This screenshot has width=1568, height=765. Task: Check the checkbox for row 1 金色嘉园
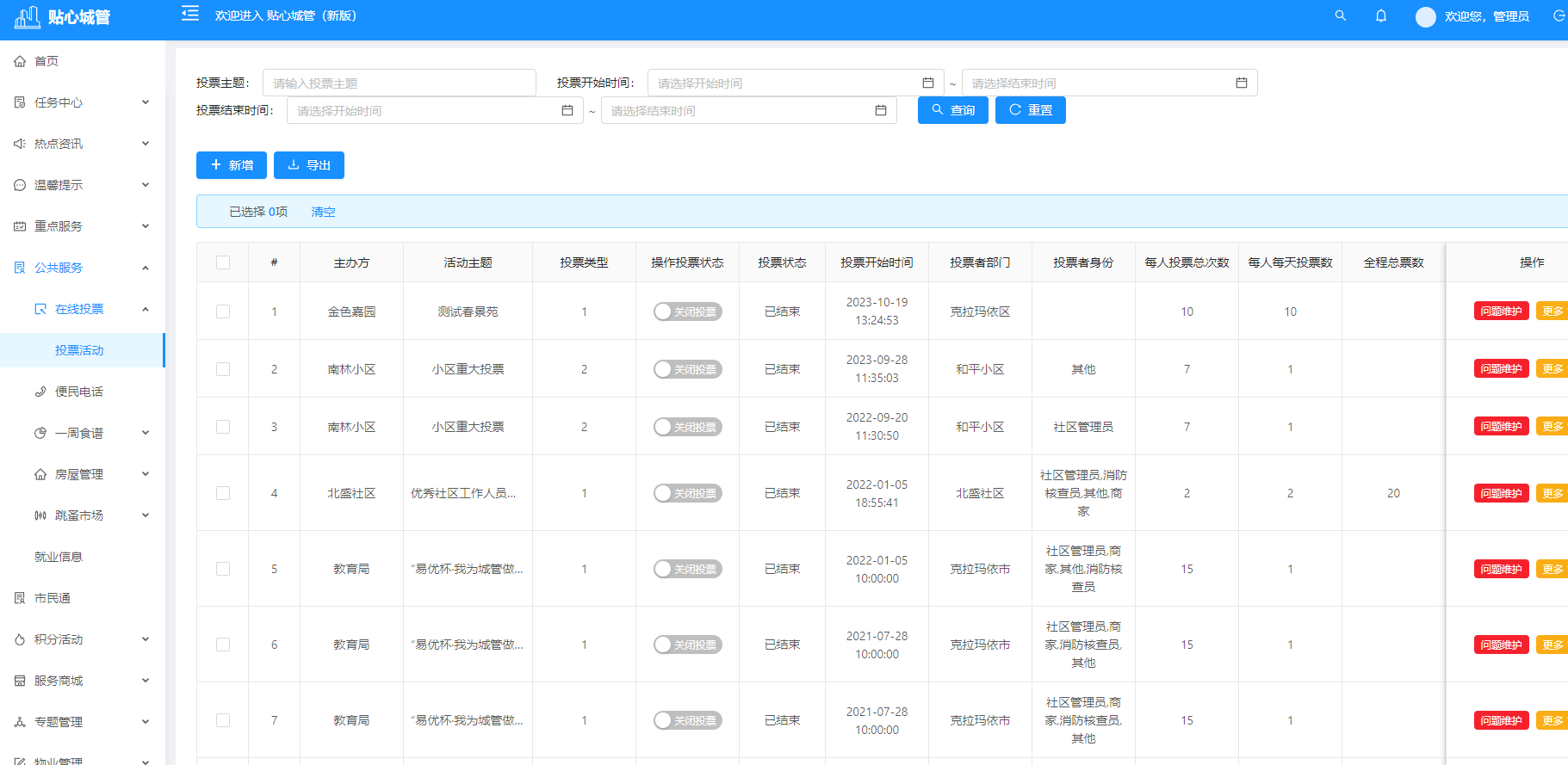223,312
